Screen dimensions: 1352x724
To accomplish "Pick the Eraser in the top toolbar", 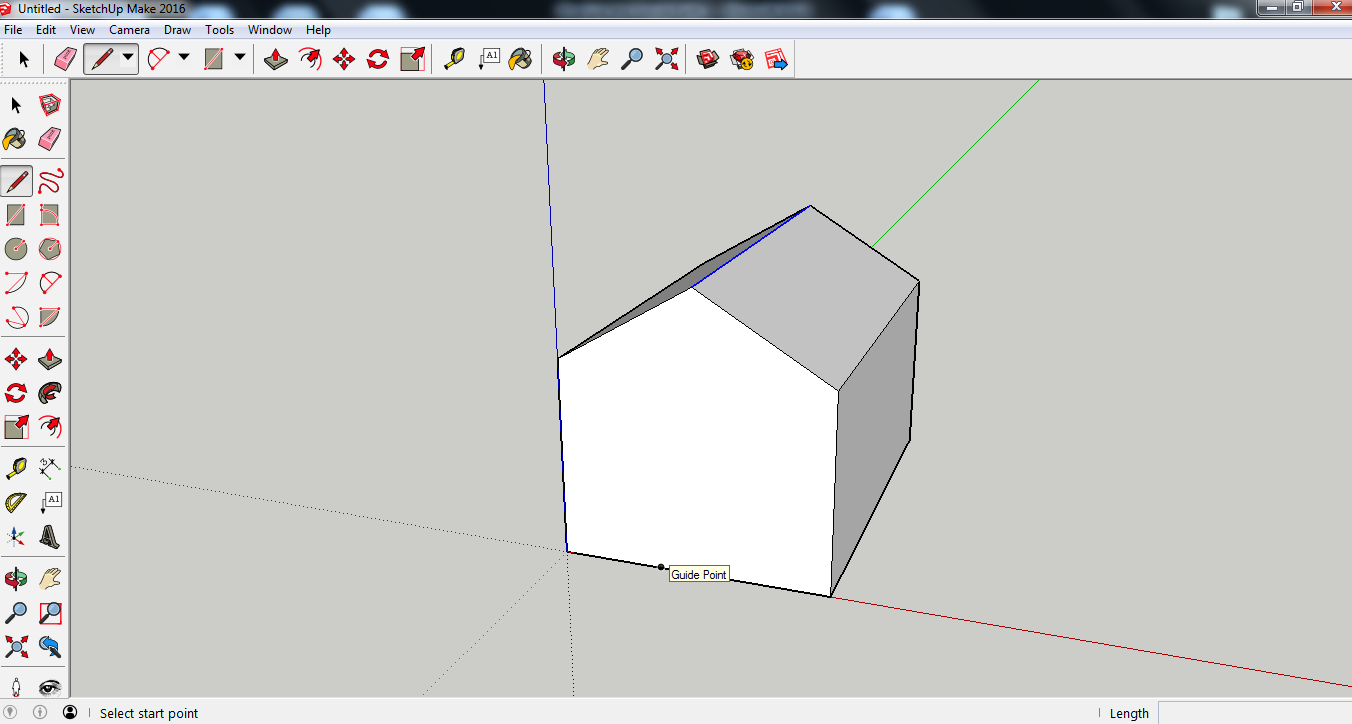I will (65, 59).
